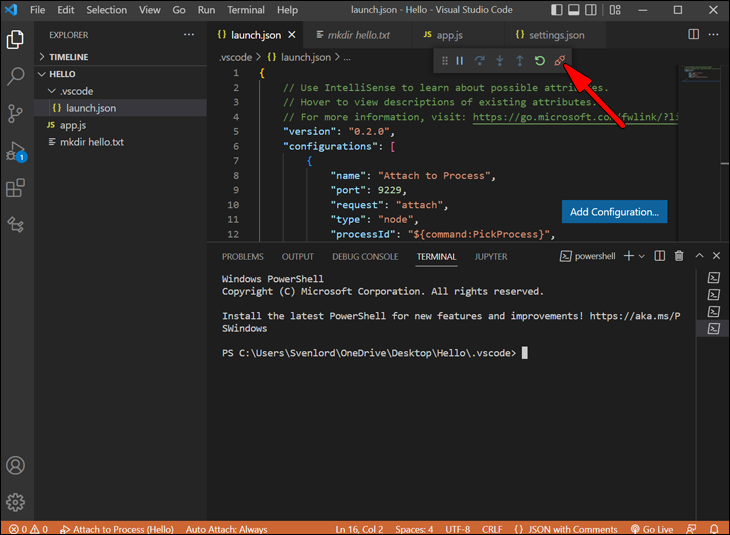Toggle split editor layout

coord(694,35)
